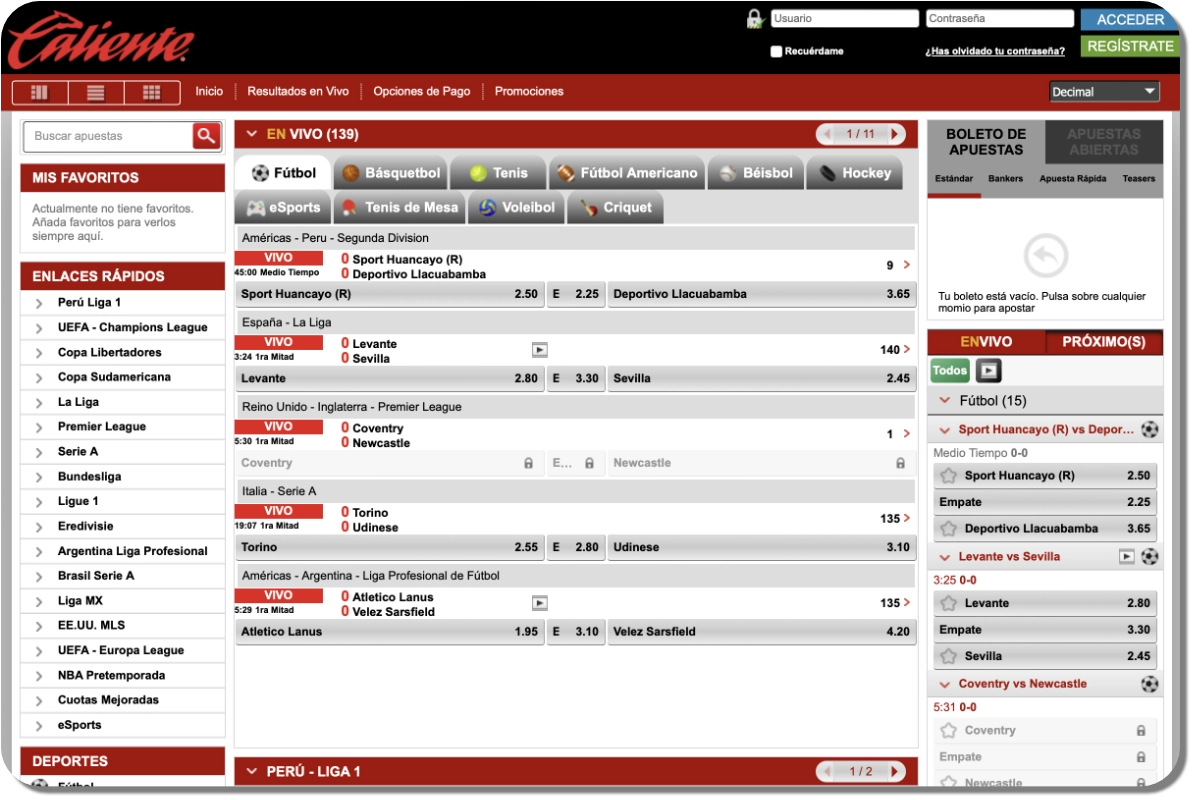Click the red search magnifier button
This screenshot has width=1200, height=800.
tap(207, 136)
